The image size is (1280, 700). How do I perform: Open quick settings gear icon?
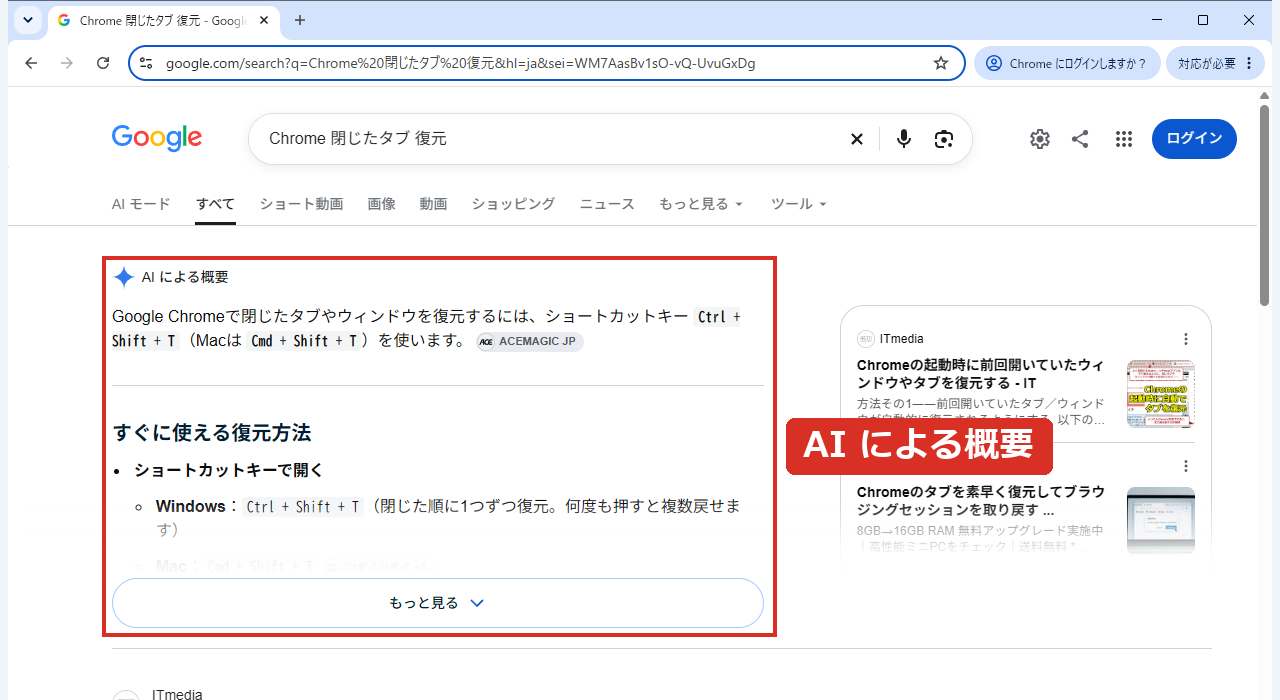1040,139
